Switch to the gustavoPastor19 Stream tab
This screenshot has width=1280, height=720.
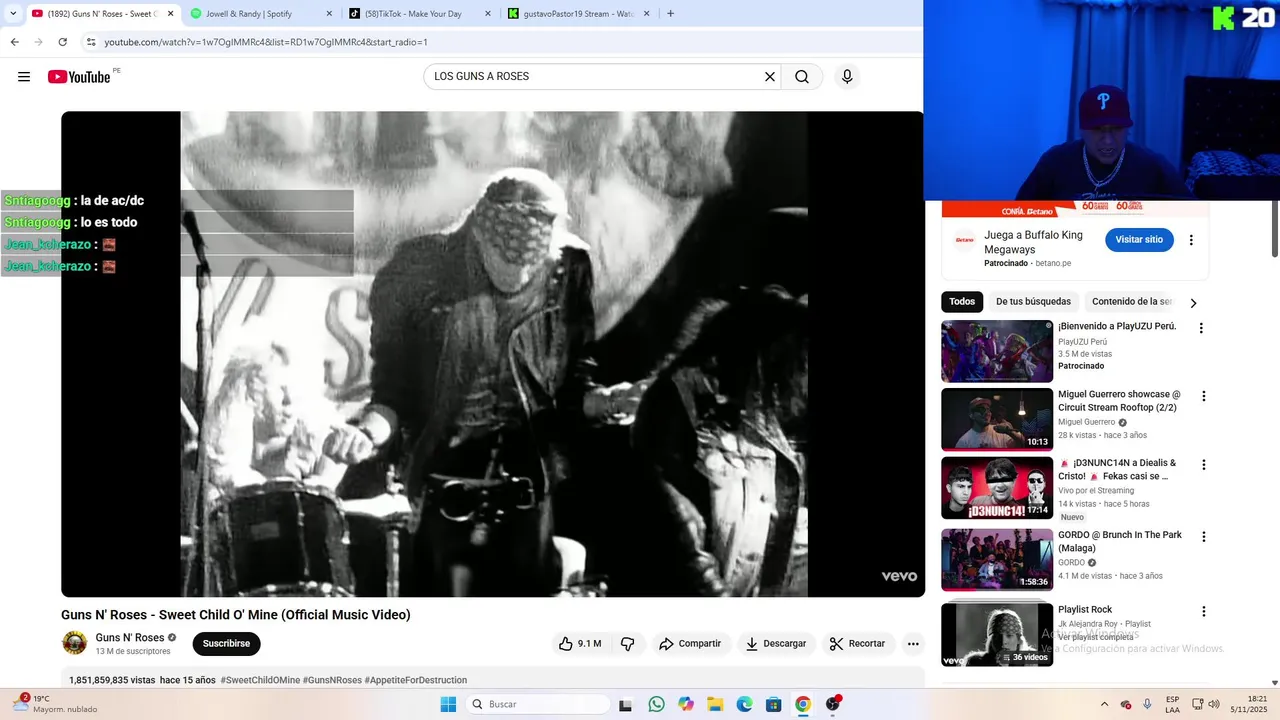(x=578, y=14)
